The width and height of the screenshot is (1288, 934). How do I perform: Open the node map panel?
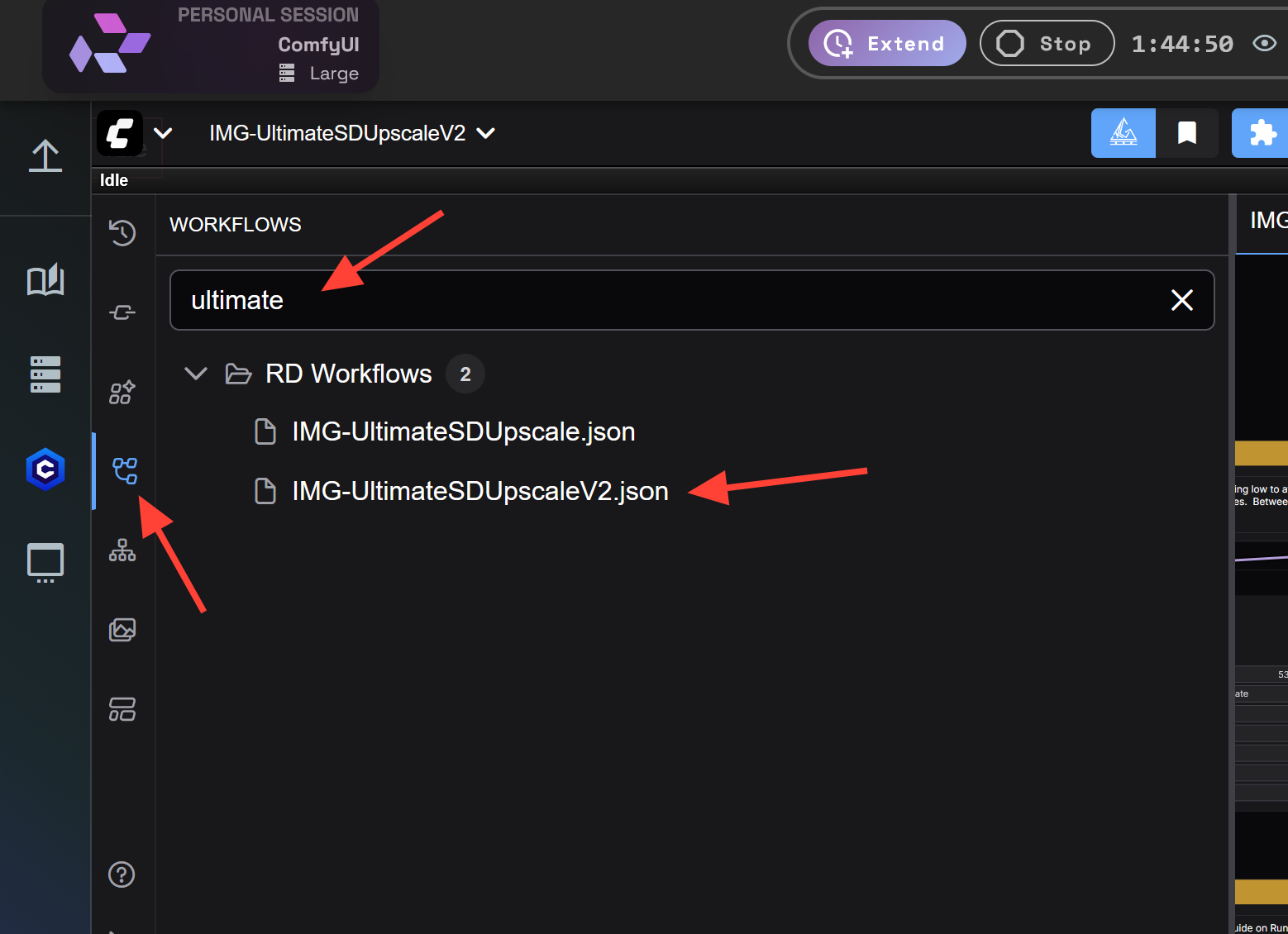point(122,550)
